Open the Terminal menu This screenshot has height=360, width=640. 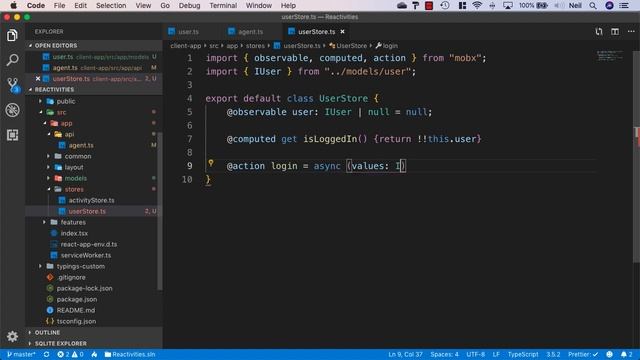[x=223, y=5]
